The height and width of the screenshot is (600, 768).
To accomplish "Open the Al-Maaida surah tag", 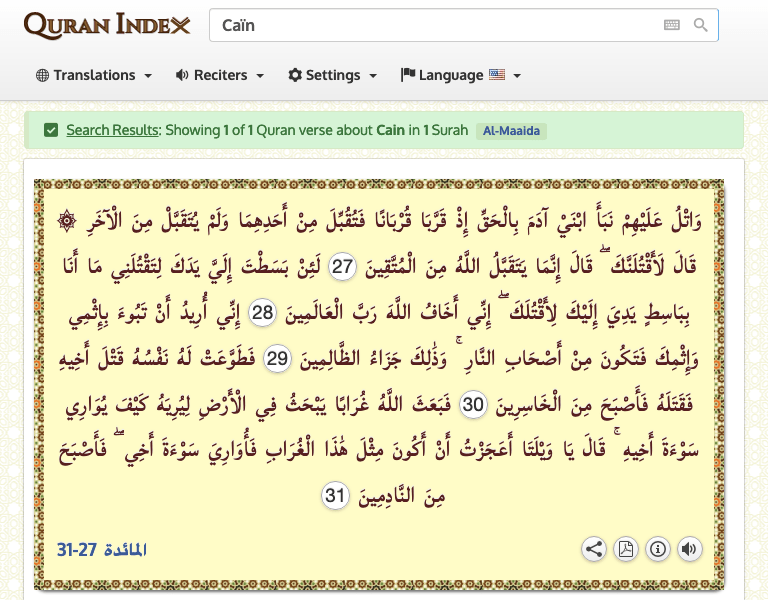I will (511, 131).
